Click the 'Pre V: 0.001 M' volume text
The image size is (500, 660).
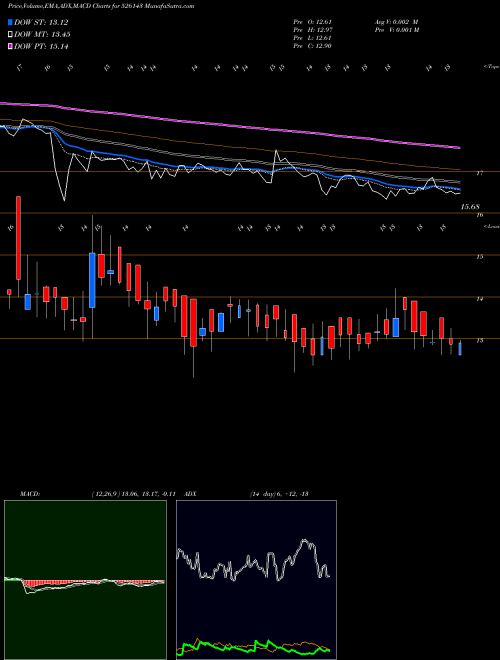396,30
